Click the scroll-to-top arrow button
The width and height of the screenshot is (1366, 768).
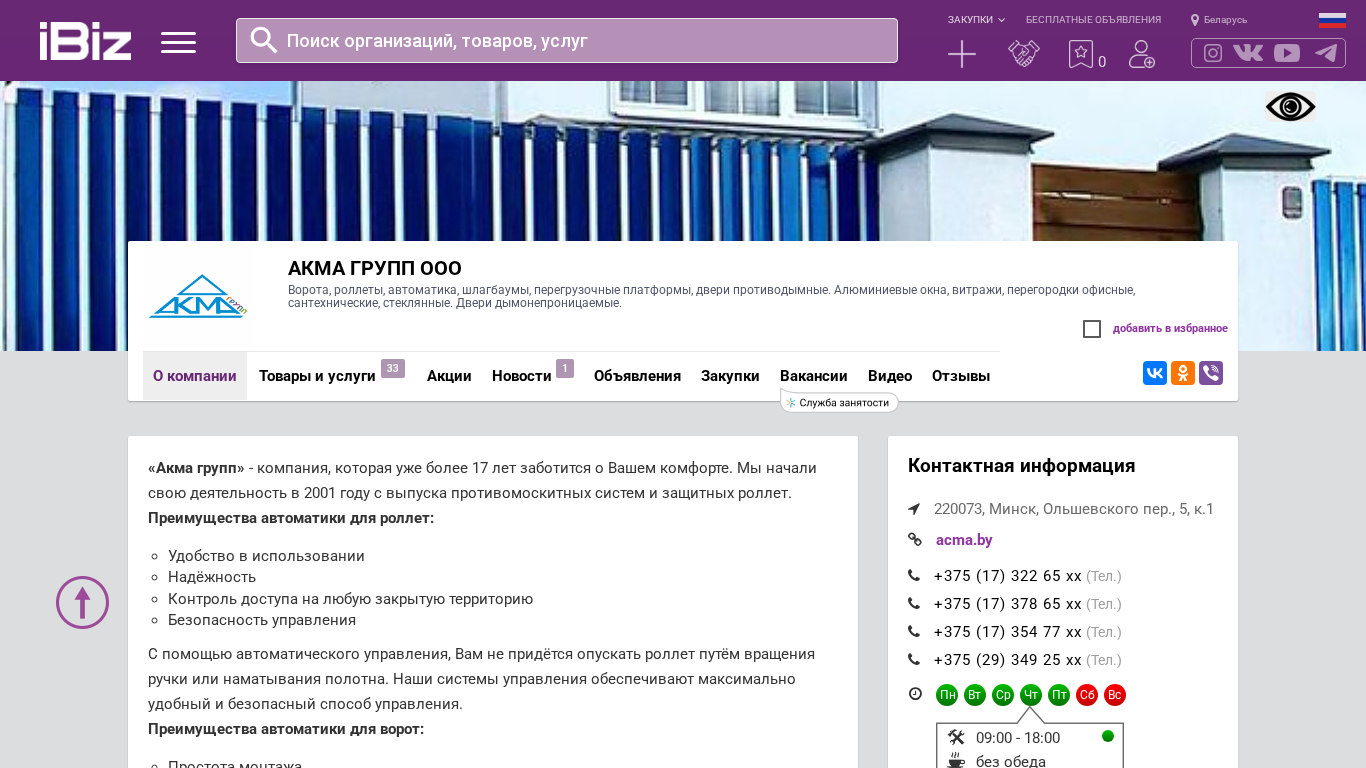click(82, 602)
